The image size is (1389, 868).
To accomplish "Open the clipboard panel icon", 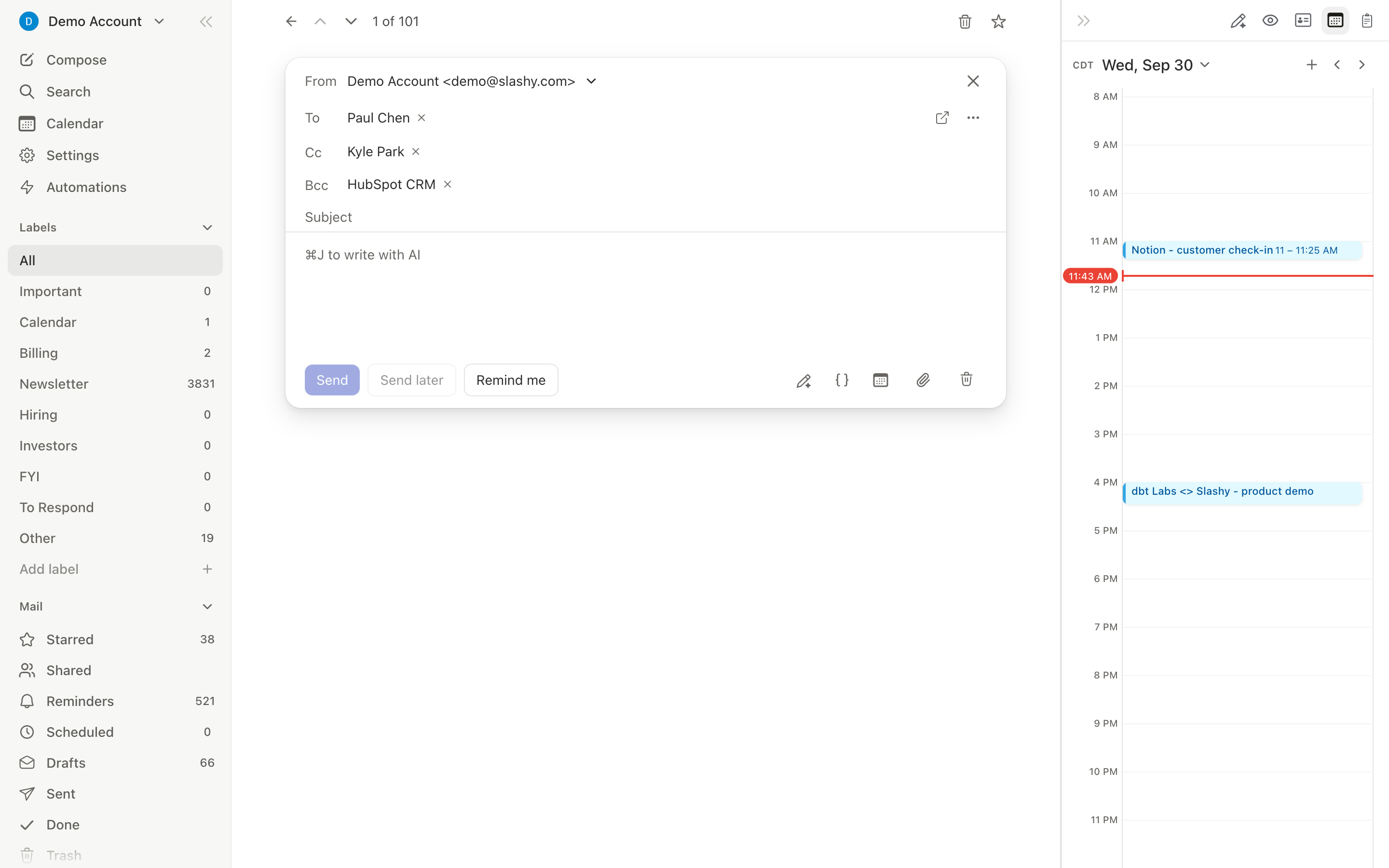I will click(1367, 21).
